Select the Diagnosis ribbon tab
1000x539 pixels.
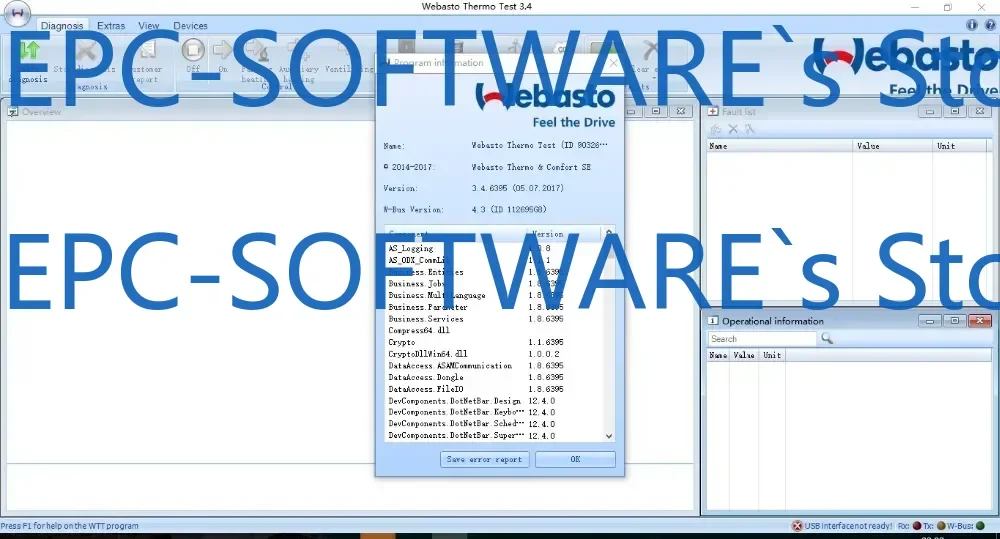(62, 26)
